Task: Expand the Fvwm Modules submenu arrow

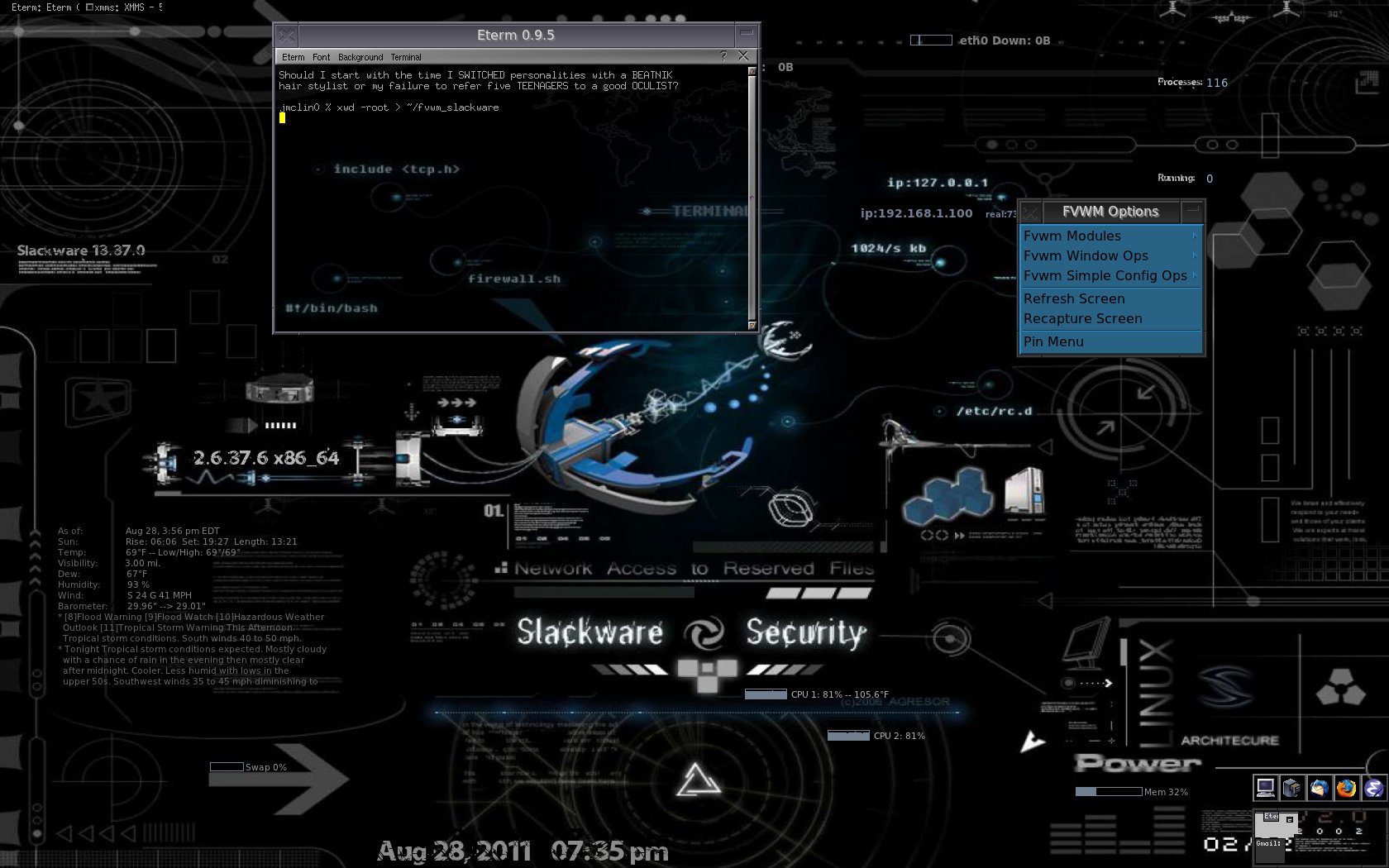Action: click(1195, 236)
